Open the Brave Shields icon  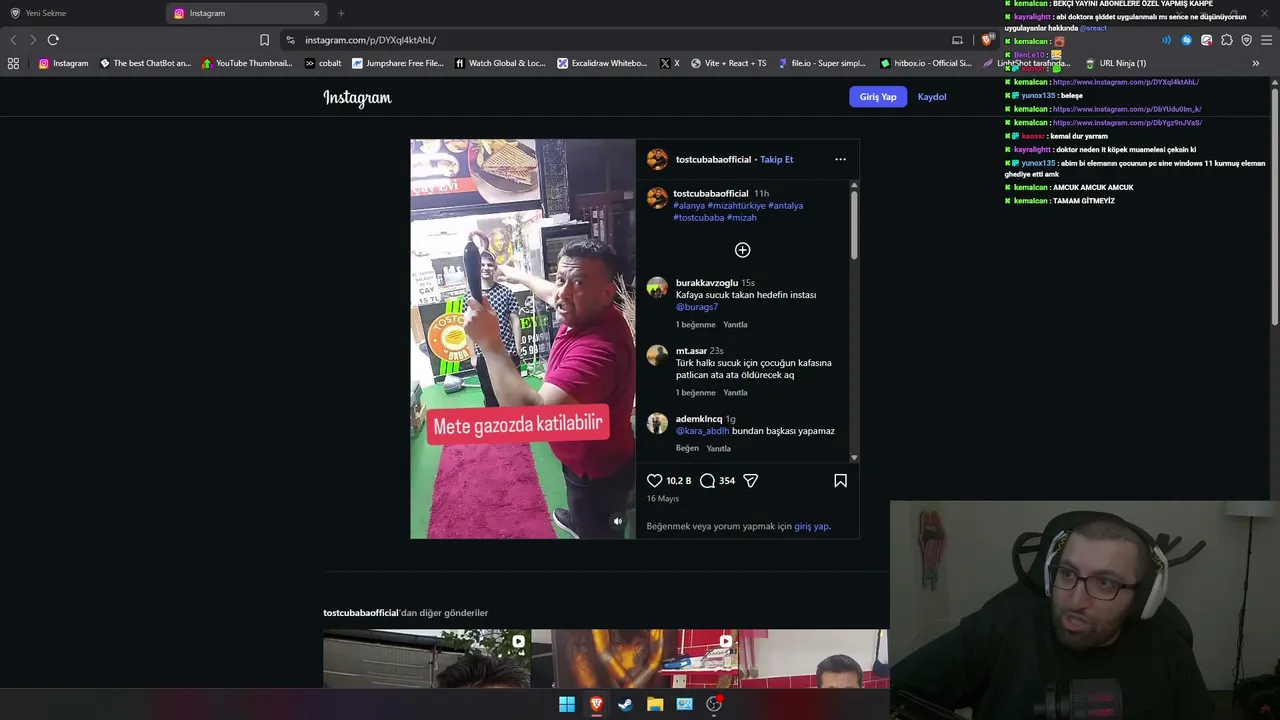click(987, 40)
